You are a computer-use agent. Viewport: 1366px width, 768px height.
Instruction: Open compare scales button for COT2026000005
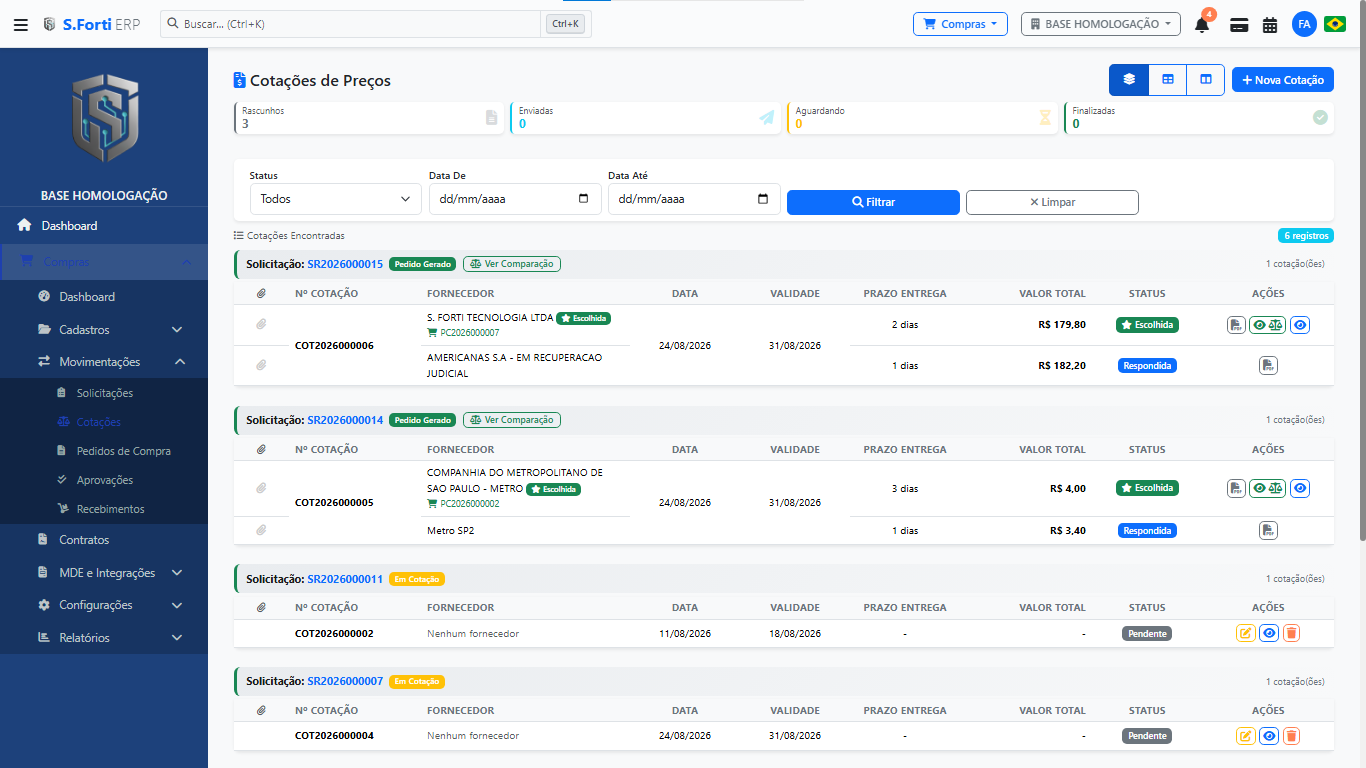1267,489
